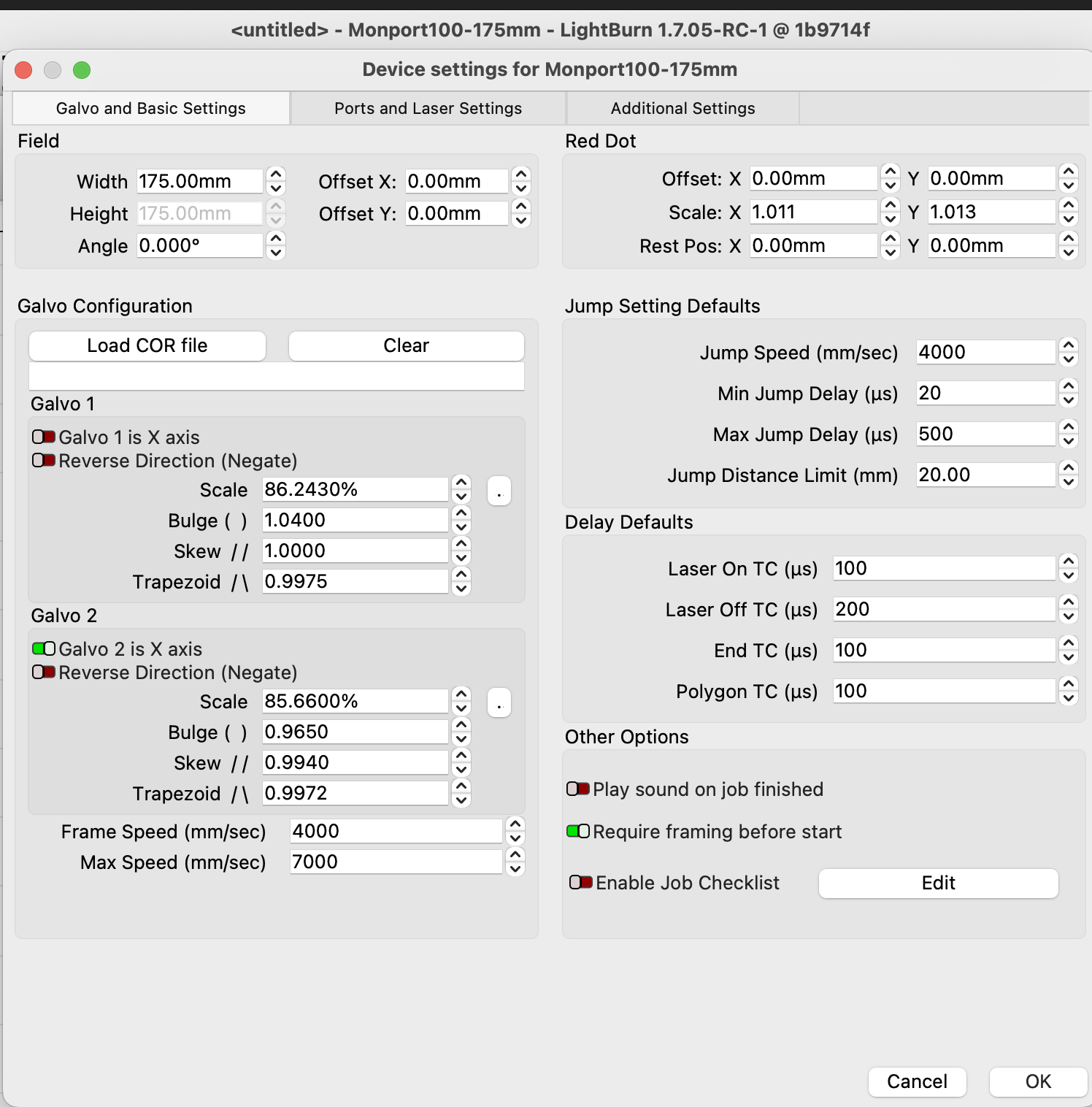
Task: Enable Play sound on job finished
Action: click(x=578, y=789)
